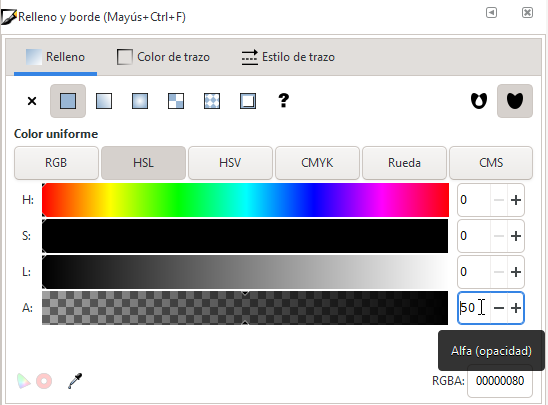Click the H value input field
Image resolution: width=548 pixels, height=405 pixels.
pyautogui.click(x=474, y=200)
